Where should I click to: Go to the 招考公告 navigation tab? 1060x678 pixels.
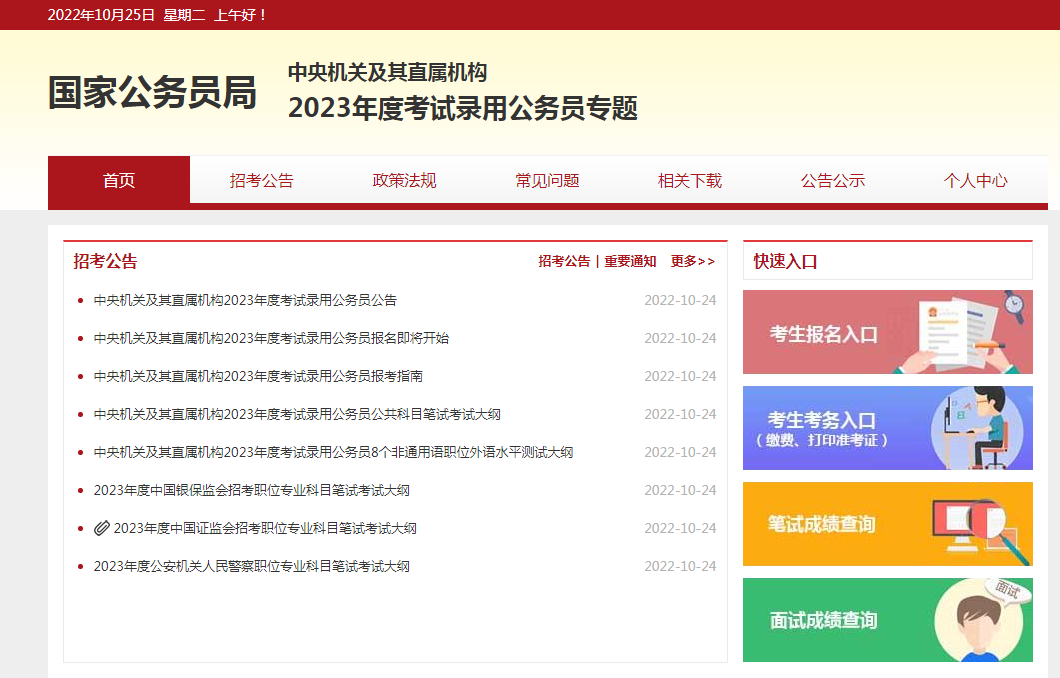[x=262, y=180]
